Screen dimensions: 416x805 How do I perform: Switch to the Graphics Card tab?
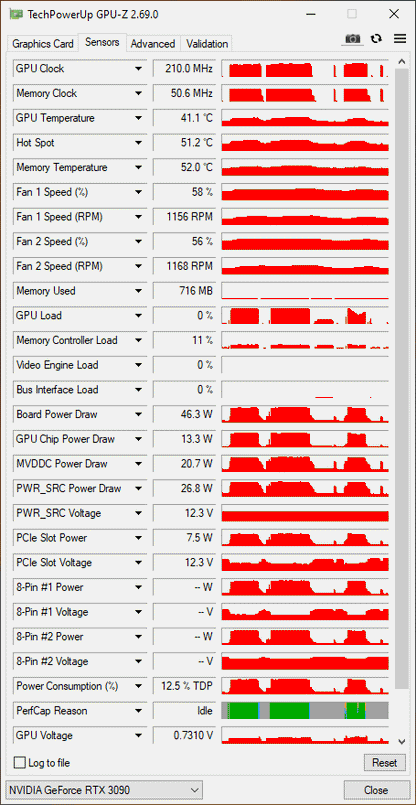[43, 44]
